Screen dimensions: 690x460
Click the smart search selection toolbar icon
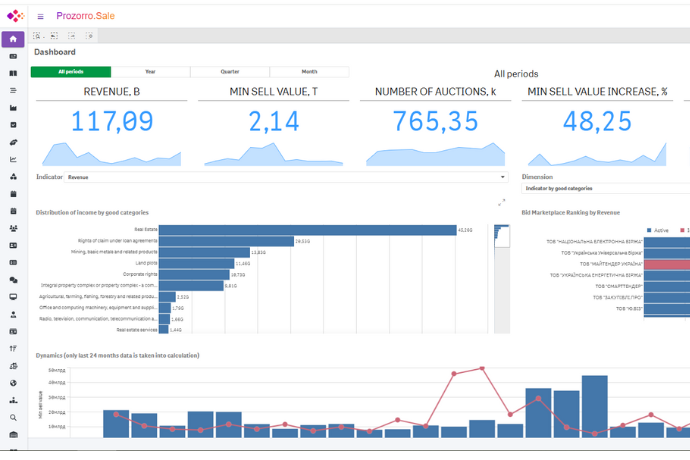[38, 35]
